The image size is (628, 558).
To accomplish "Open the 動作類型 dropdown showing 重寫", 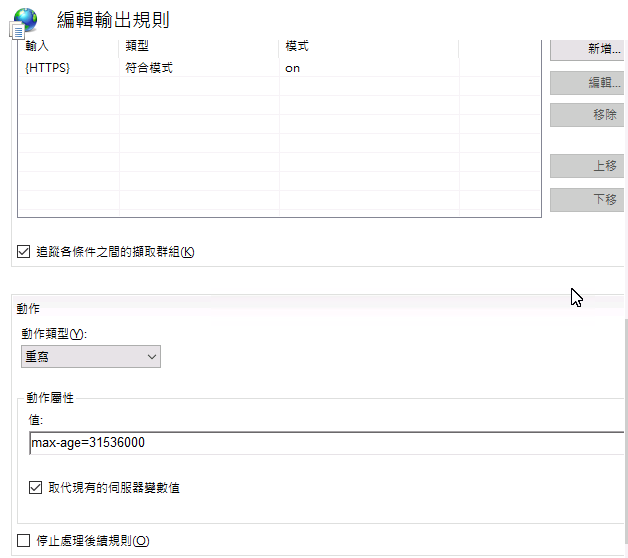I will (x=91, y=357).
